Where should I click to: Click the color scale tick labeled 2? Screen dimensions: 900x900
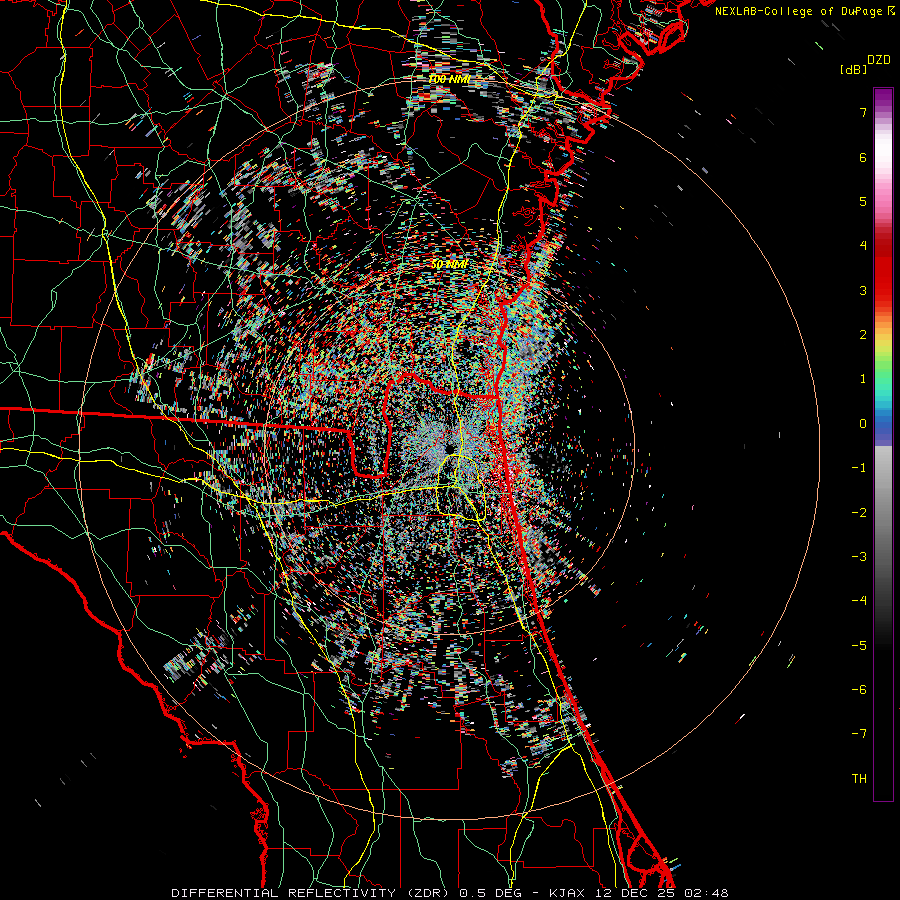(x=863, y=335)
